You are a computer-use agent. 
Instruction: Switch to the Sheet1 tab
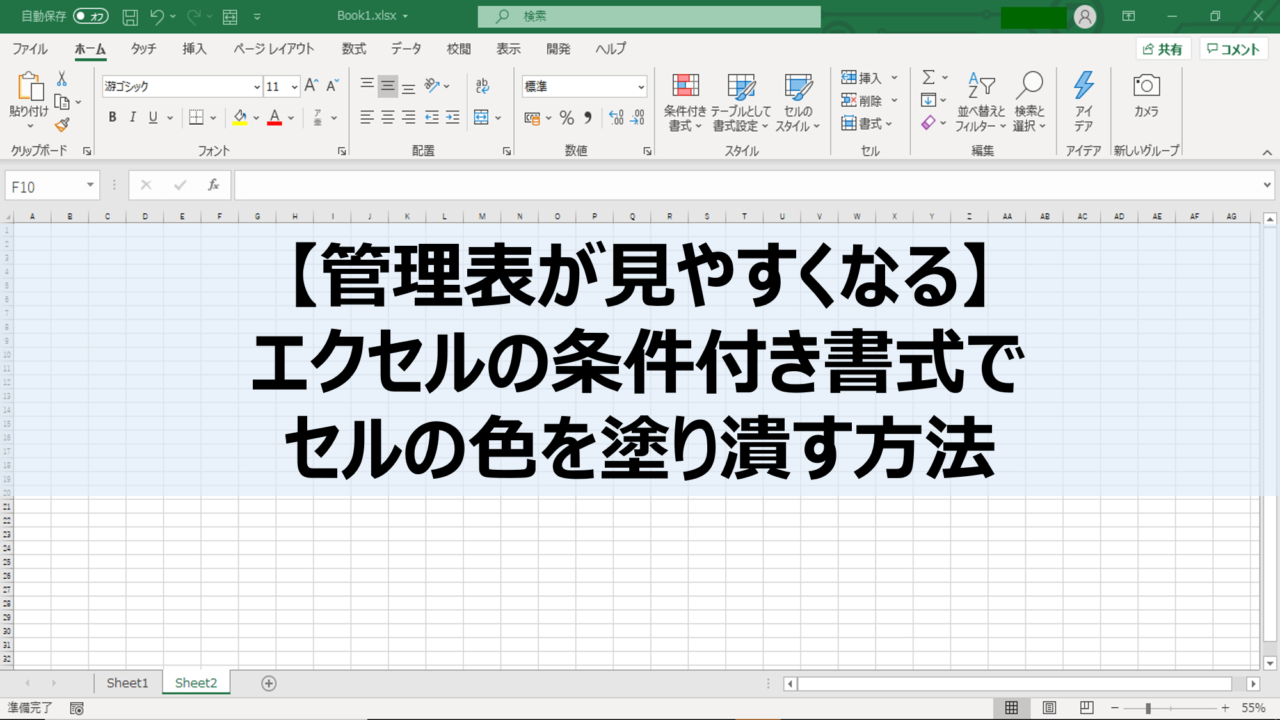click(127, 683)
